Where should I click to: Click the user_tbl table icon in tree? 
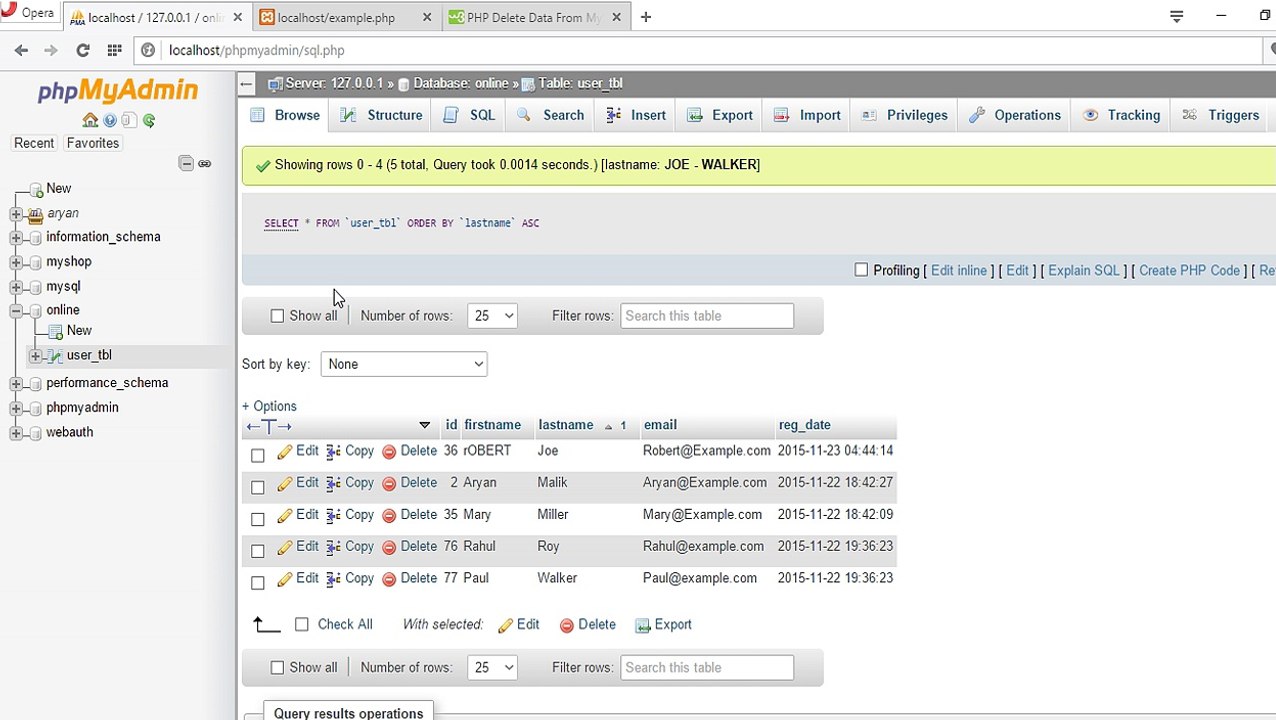[x=55, y=356]
